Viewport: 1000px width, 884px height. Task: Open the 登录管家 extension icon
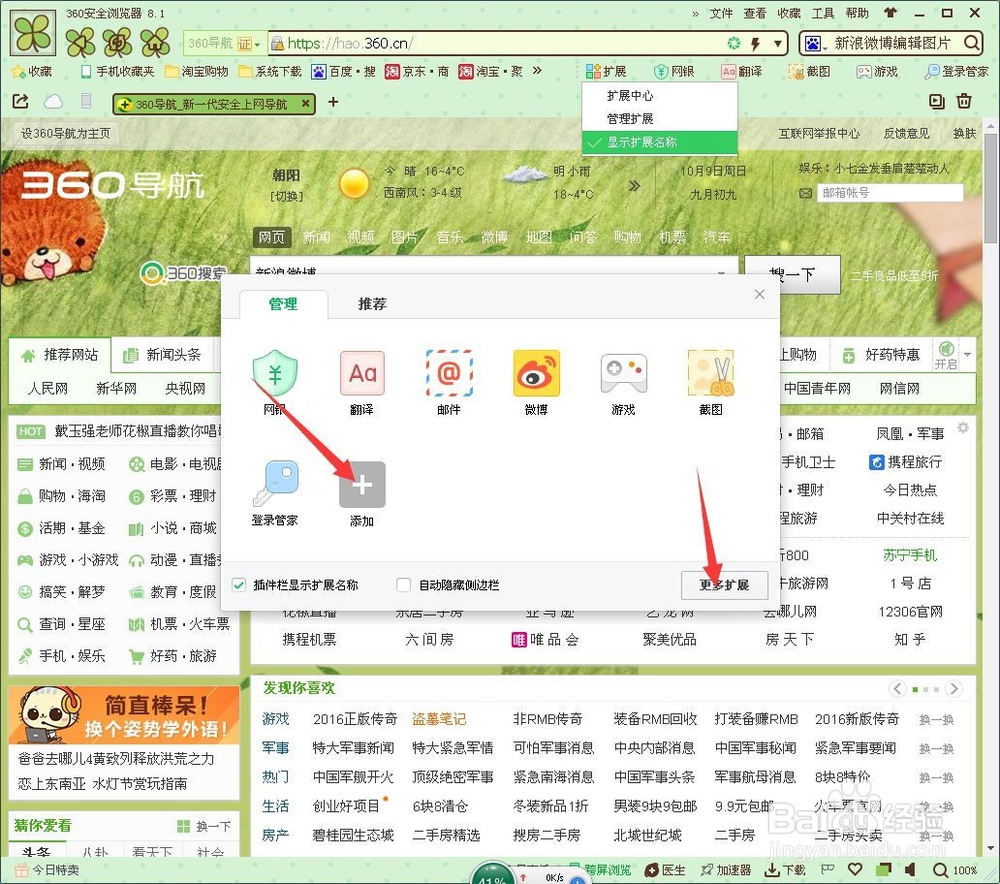(x=275, y=483)
